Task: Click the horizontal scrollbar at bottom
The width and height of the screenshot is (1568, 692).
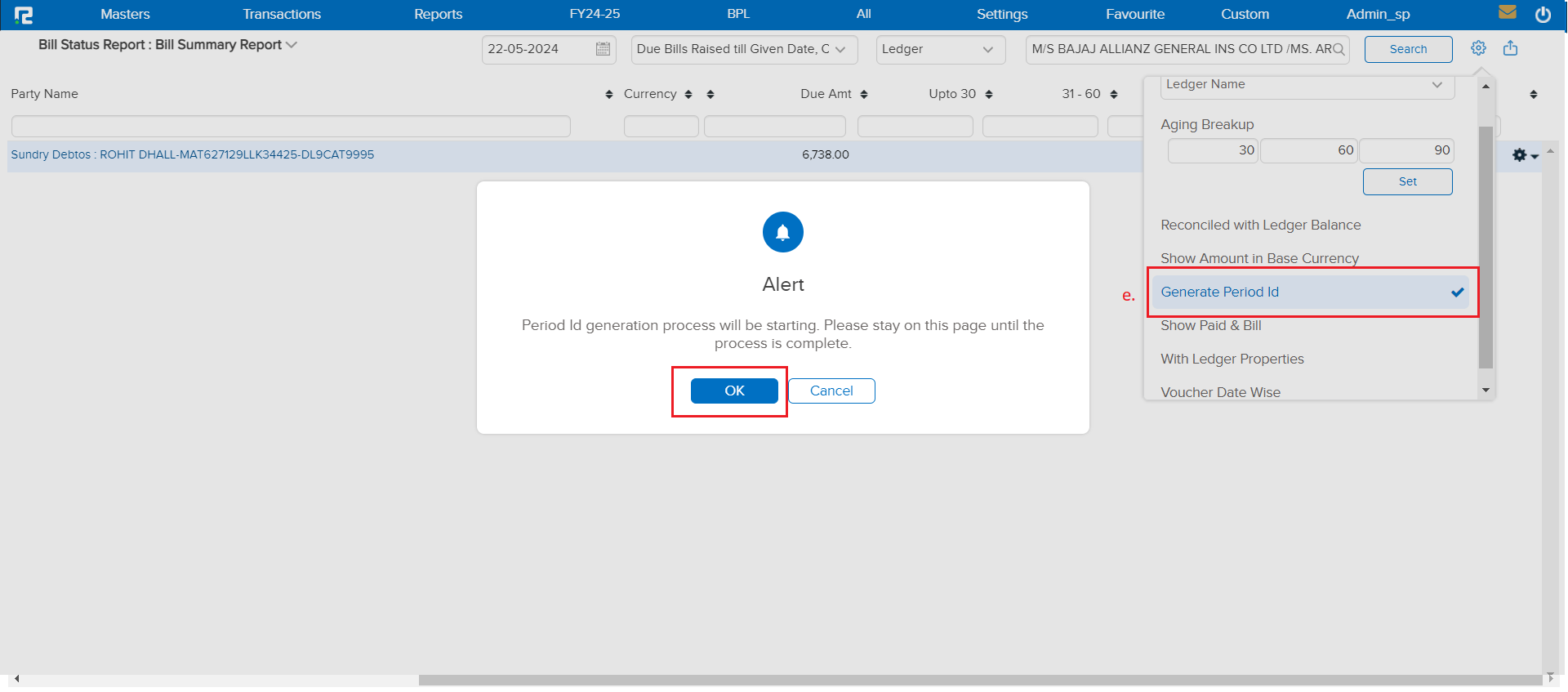Action: 980,680
